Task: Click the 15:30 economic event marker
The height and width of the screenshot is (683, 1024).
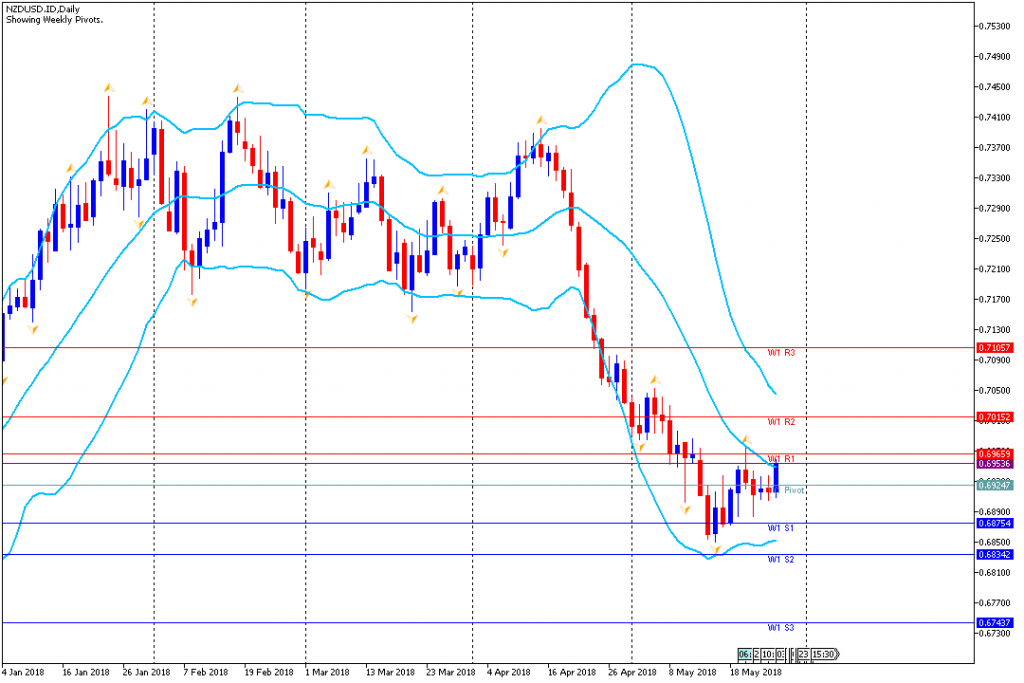Action: [823, 654]
